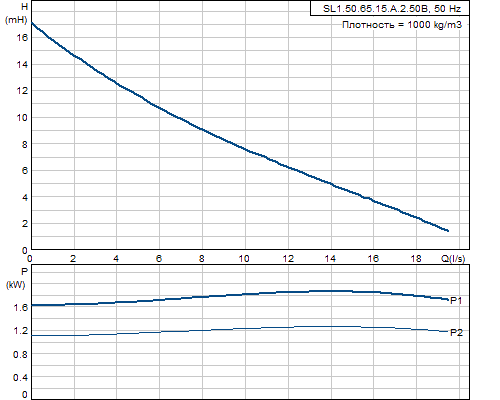500x400 pixels.
Task: Click the P (kW) axis label
Action: point(16,278)
